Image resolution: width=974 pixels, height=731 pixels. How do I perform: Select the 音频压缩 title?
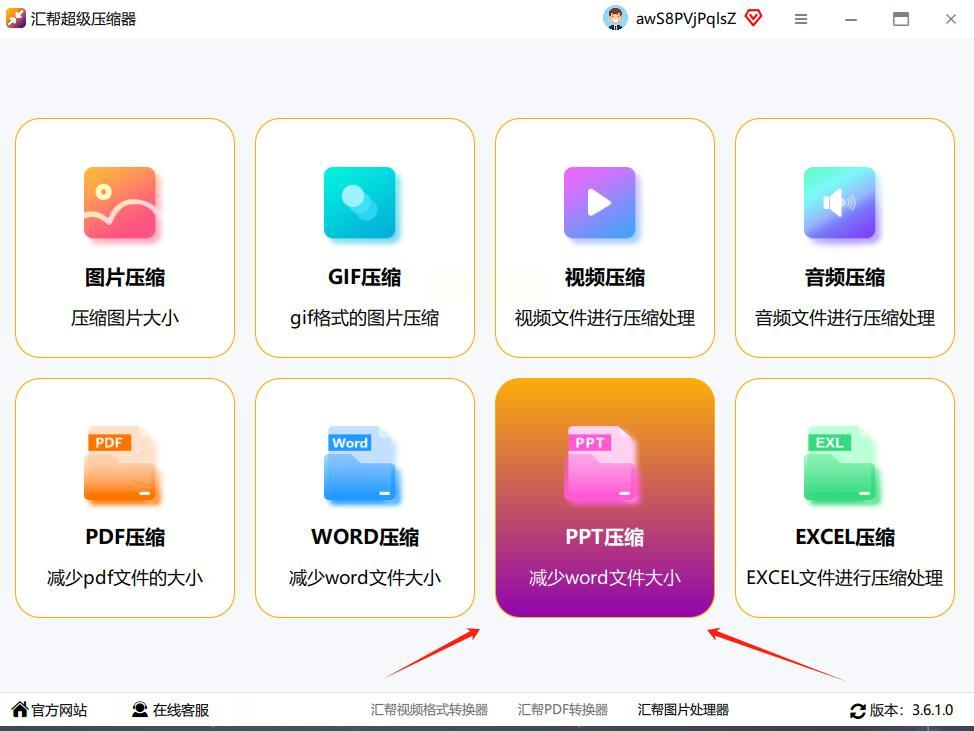(x=845, y=277)
